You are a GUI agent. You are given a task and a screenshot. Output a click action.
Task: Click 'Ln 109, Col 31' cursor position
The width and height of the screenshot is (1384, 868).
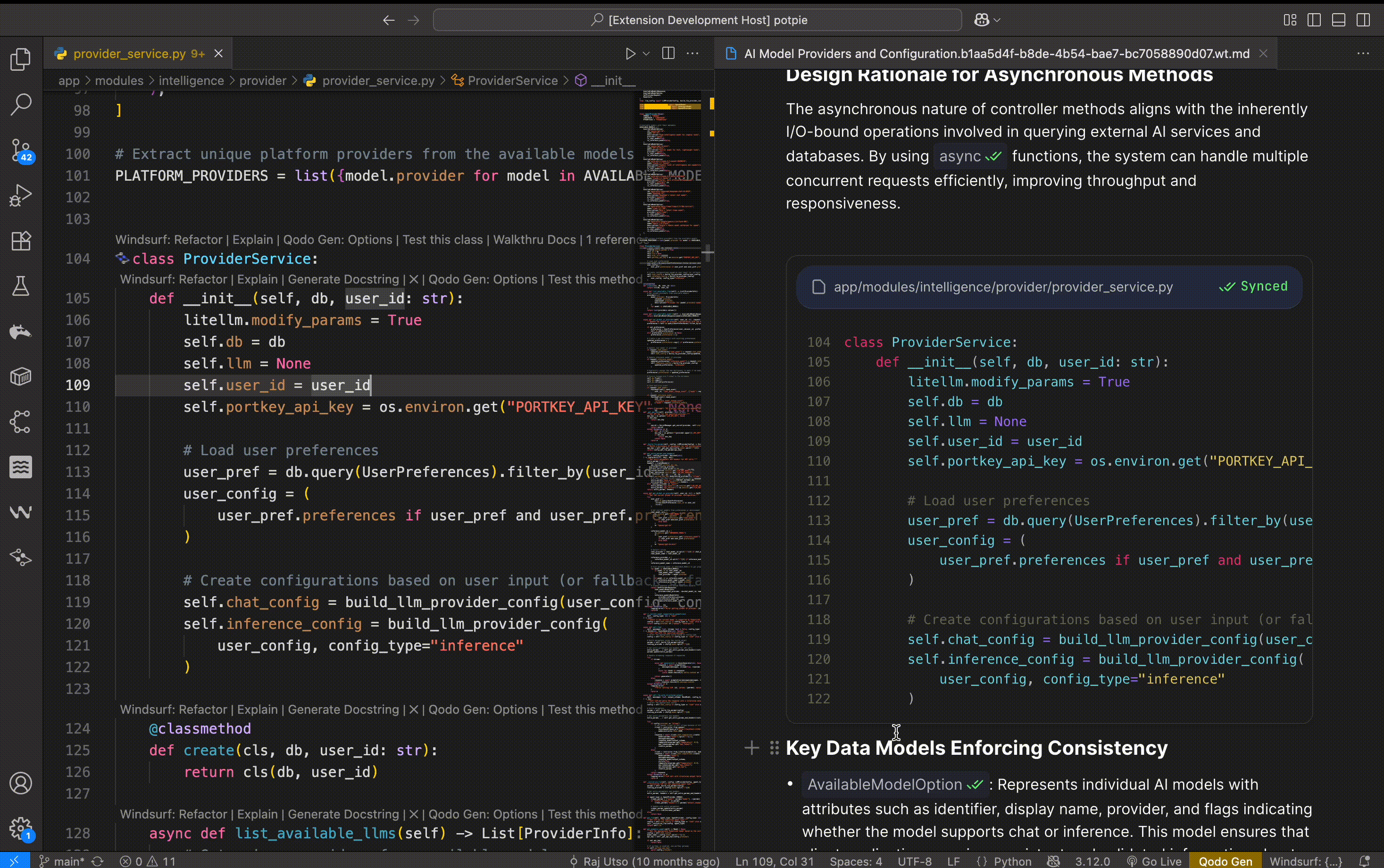[775, 861]
